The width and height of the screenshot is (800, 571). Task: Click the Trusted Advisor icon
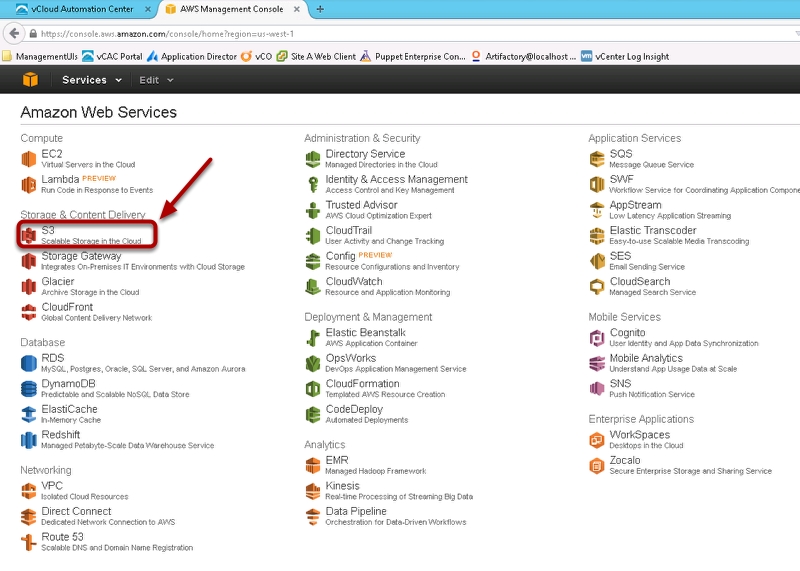[313, 210]
